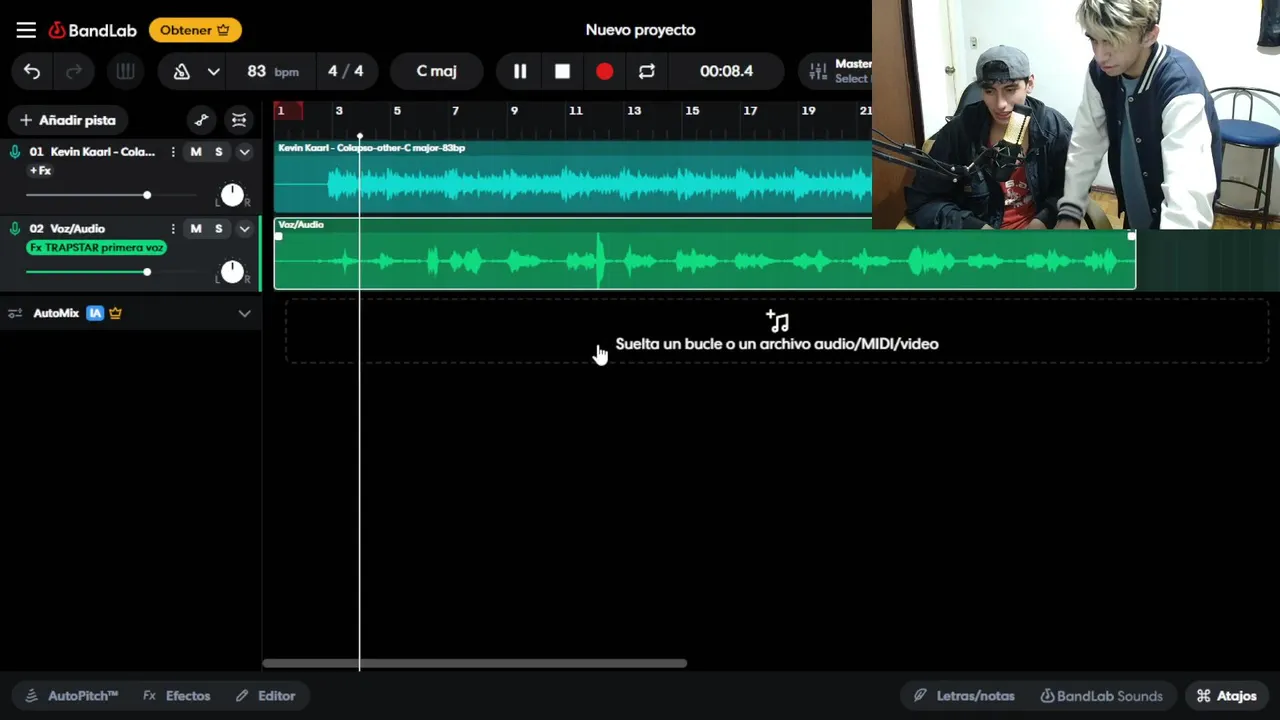Expand Voz/Audio track chevron
Screen dimensions: 1280x720
[244, 229]
